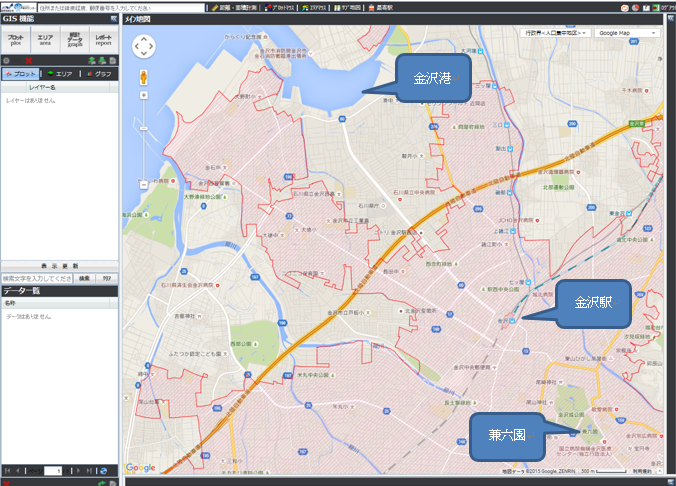Open the Google Map type dropdown

pos(627,33)
